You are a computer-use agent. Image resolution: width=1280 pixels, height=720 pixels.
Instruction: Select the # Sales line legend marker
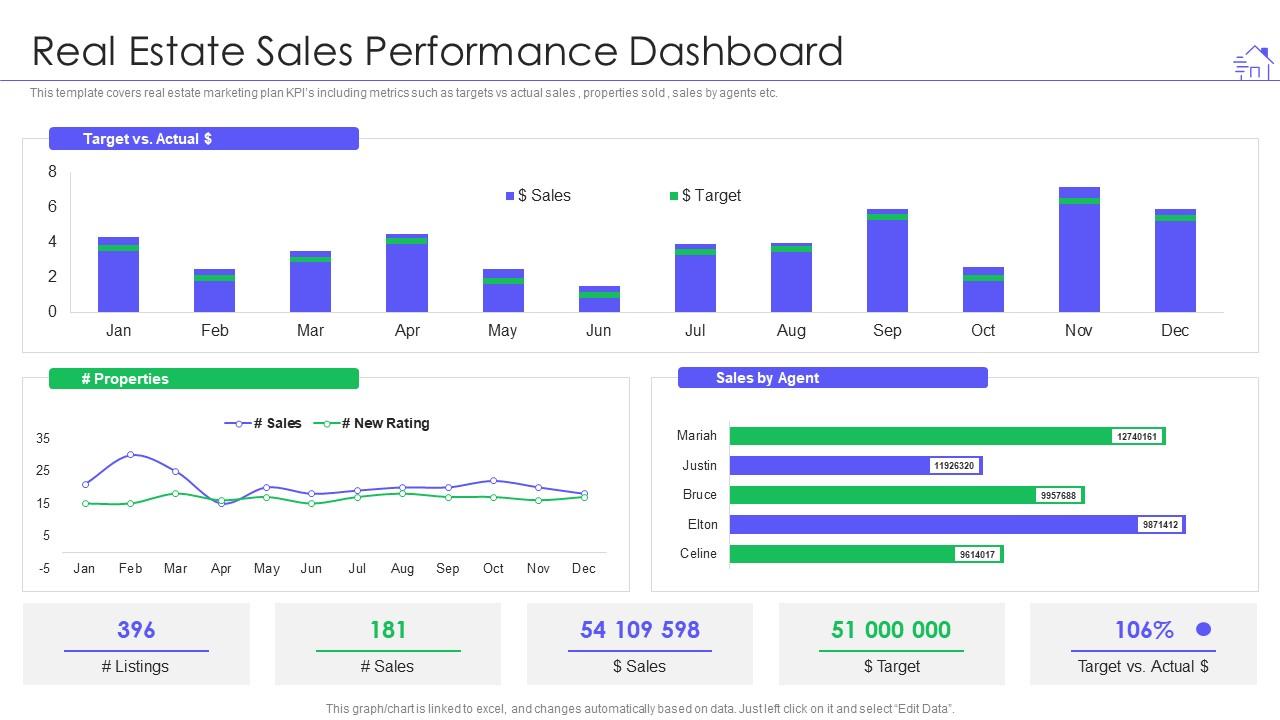point(238,424)
